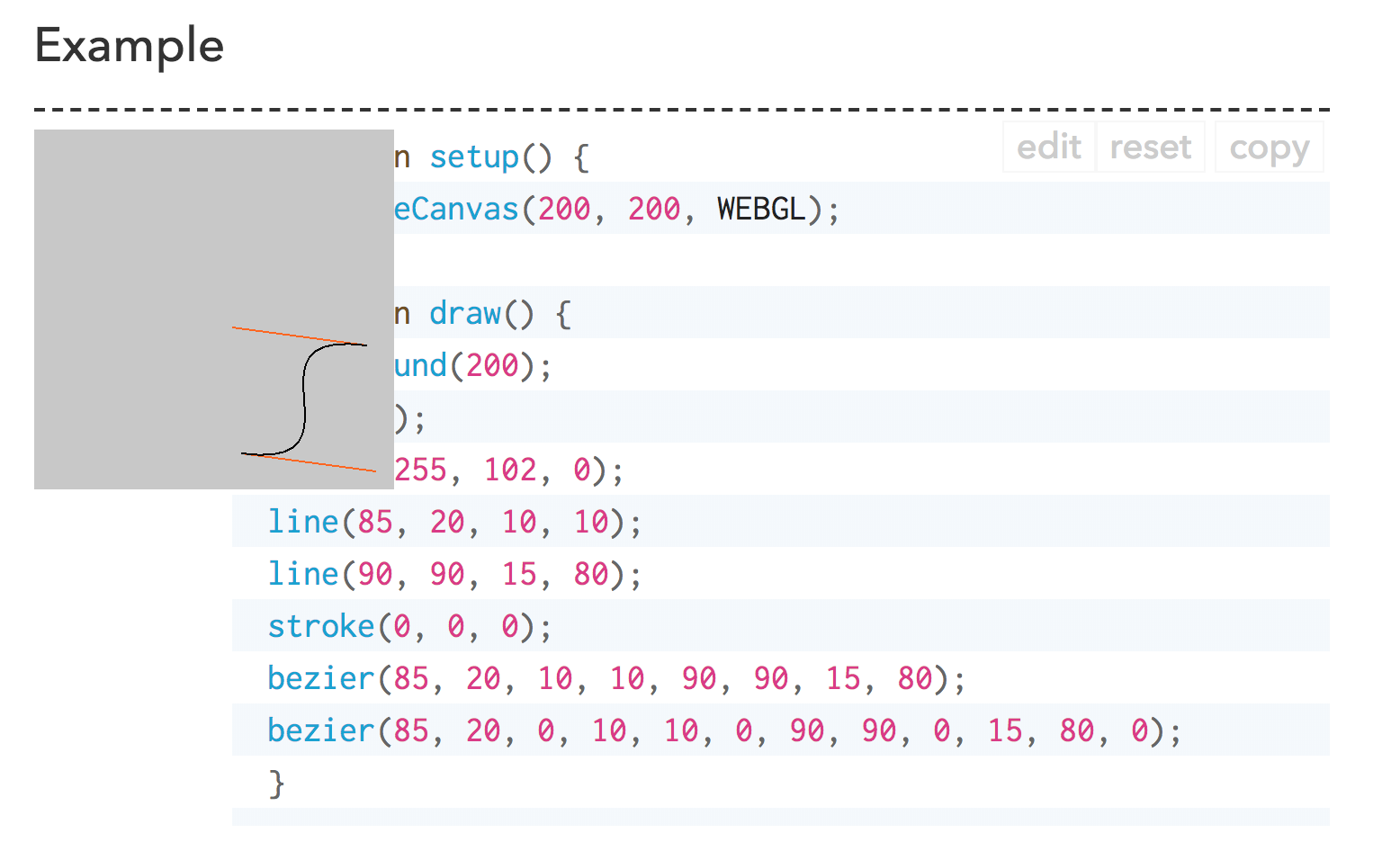Click the line(85, 20, 10, 10); code line
The width and height of the screenshot is (1400, 842).
tap(455, 523)
